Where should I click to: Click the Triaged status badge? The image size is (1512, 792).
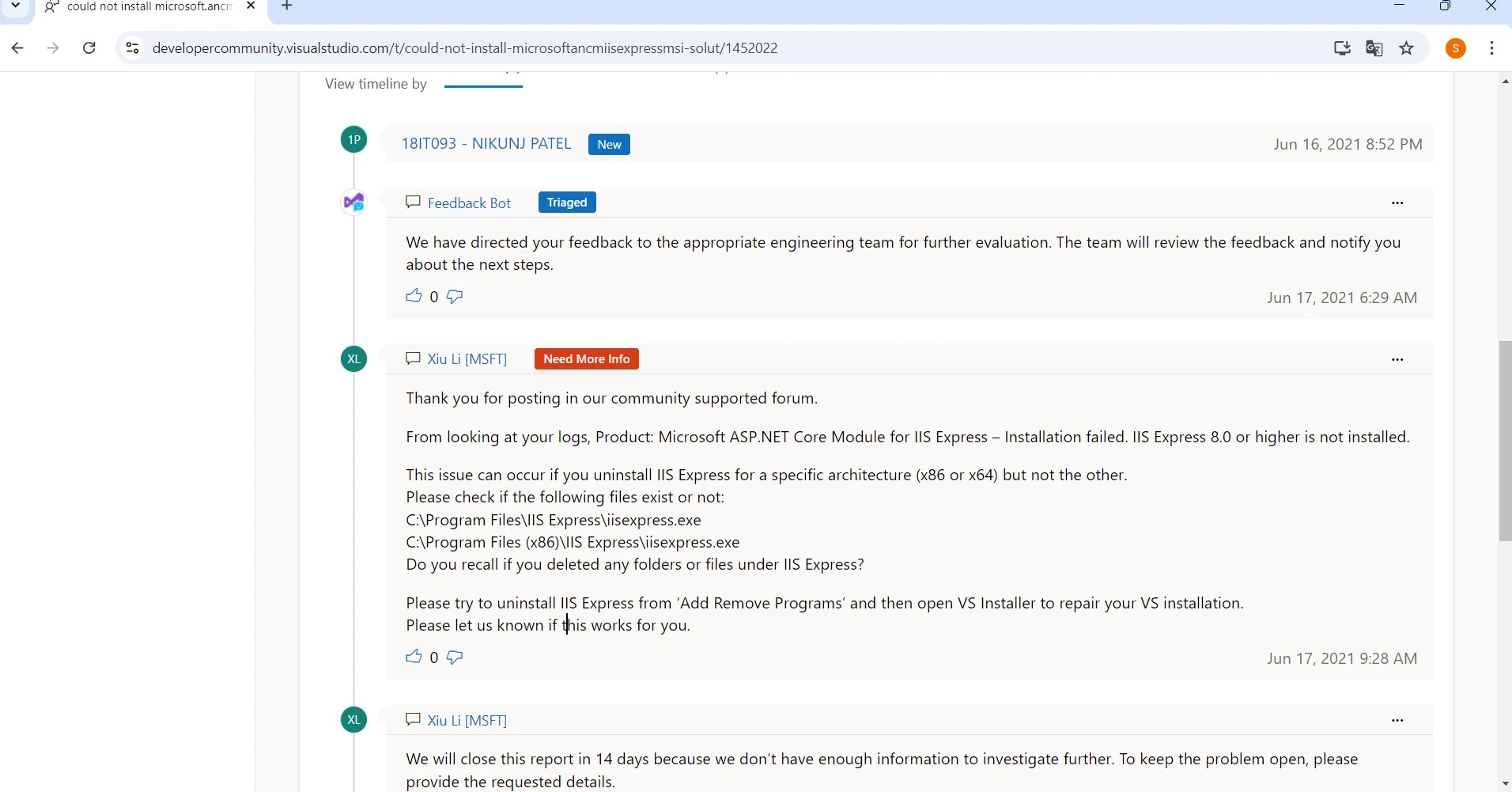(x=567, y=203)
